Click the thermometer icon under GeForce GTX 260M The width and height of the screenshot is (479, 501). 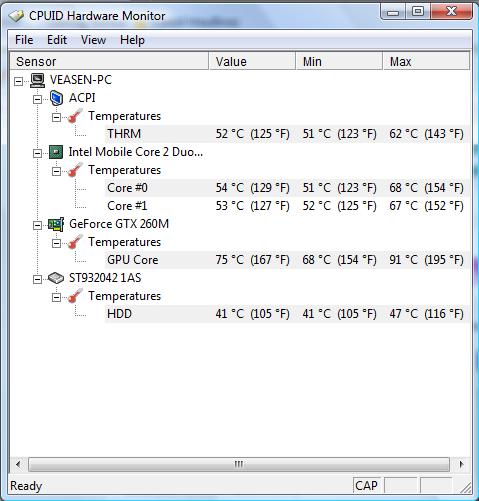(75, 242)
